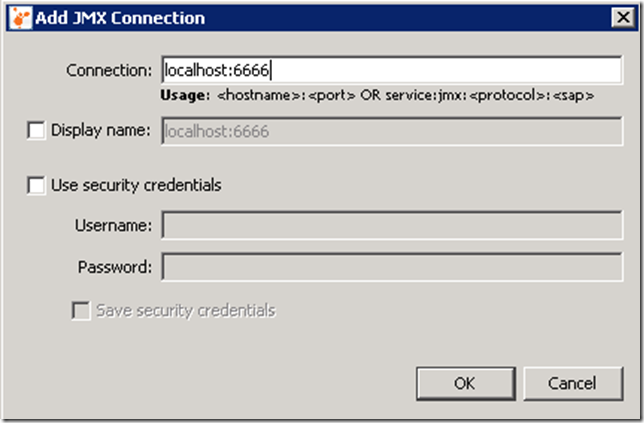The image size is (644, 423).
Task: Click the Password text field
Action: [391, 267]
